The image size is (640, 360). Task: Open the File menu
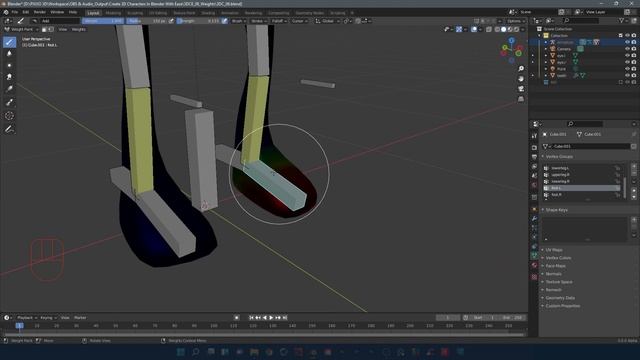[x=15, y=12]
